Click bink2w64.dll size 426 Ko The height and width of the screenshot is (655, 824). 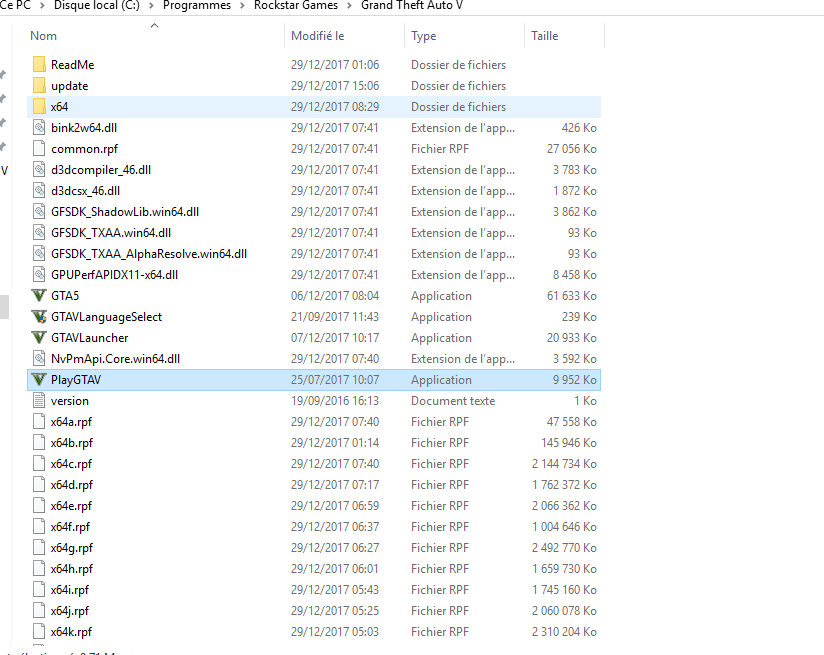579,128
